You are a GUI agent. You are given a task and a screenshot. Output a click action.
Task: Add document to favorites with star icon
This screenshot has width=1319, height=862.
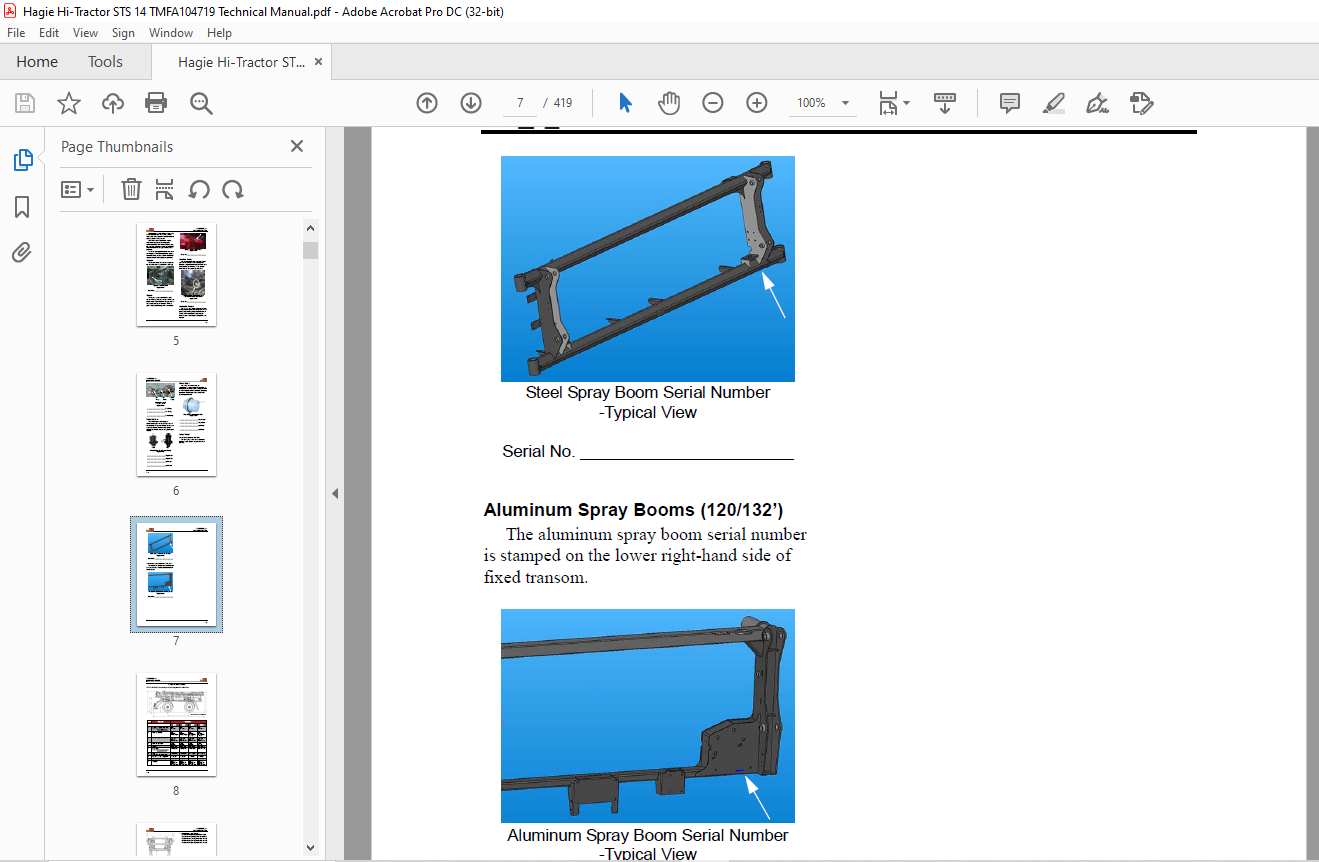coord(69,103)
